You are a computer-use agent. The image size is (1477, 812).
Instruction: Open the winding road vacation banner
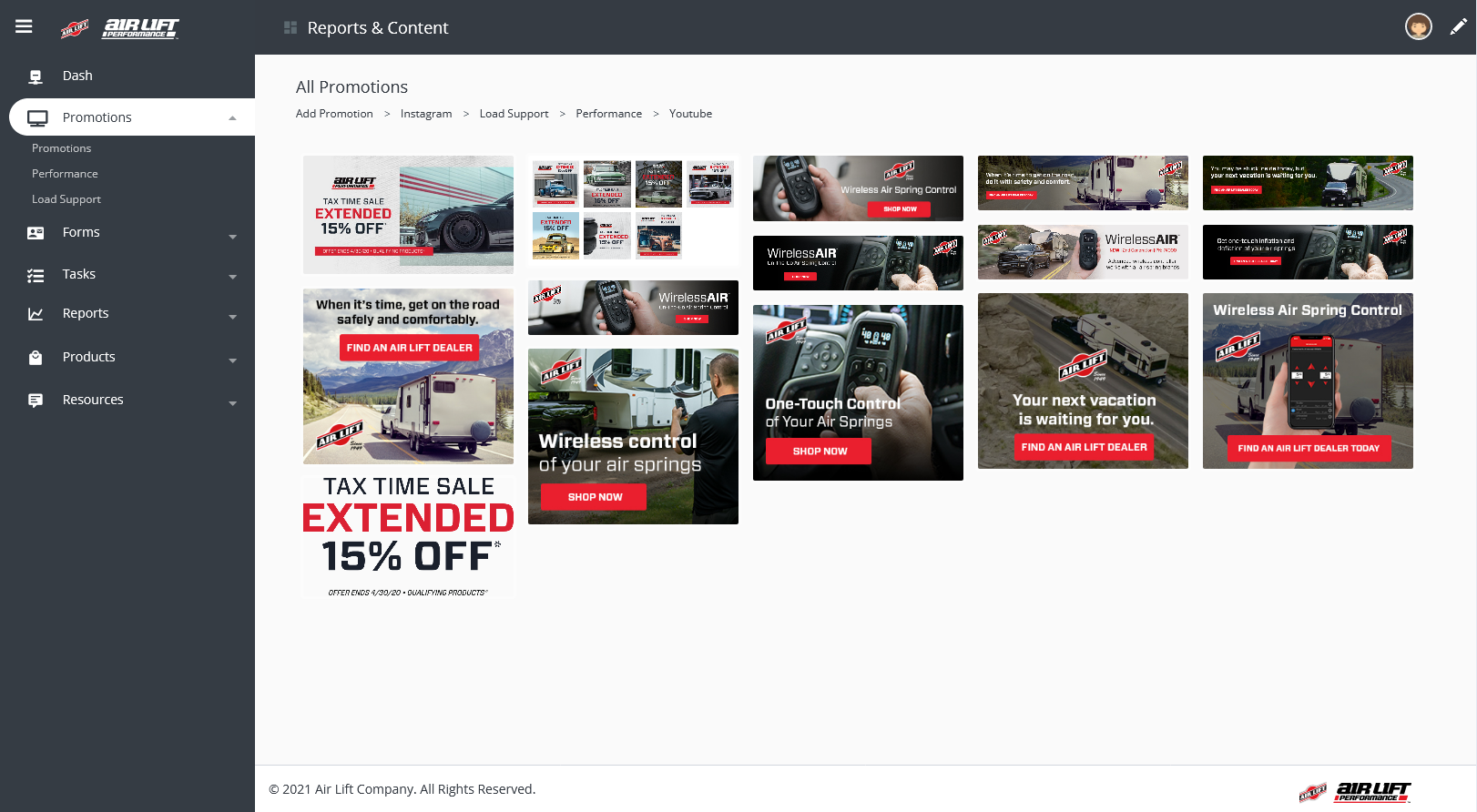click(x=1308, y=183)
